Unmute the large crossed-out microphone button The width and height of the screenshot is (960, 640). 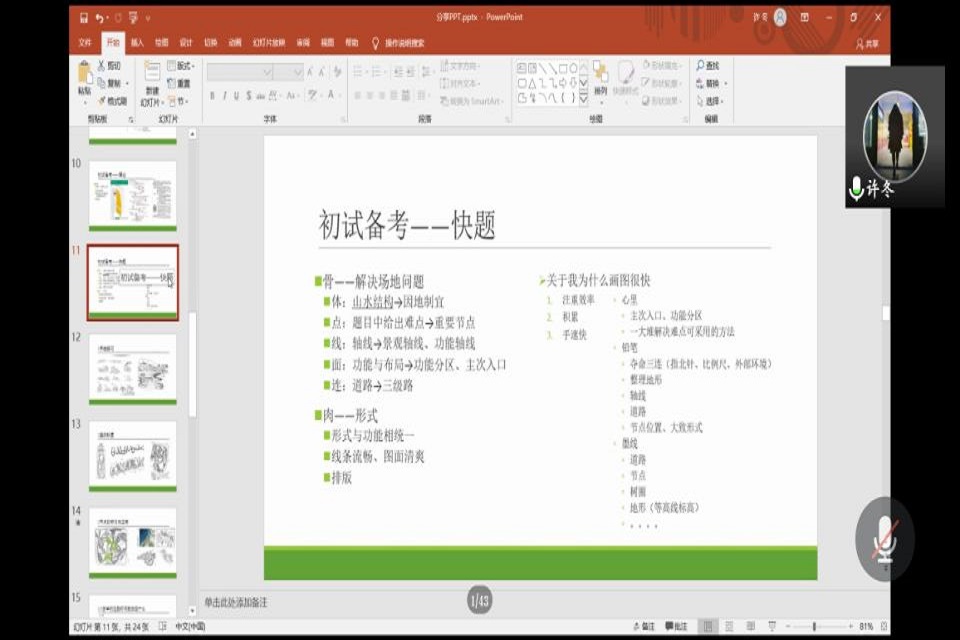coord(885,539)
